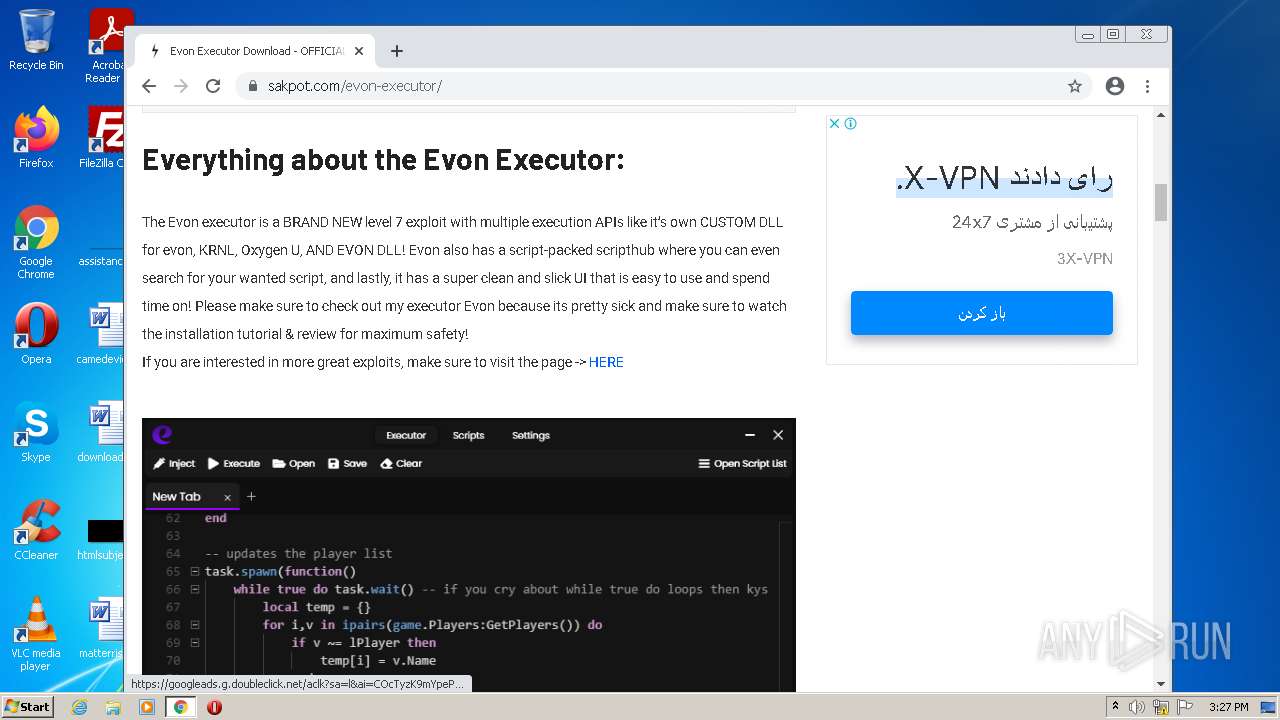Viewport: 1280px width, 720px height.
Task: Click Save in the Evon toolbar
Action: (347, 463)
